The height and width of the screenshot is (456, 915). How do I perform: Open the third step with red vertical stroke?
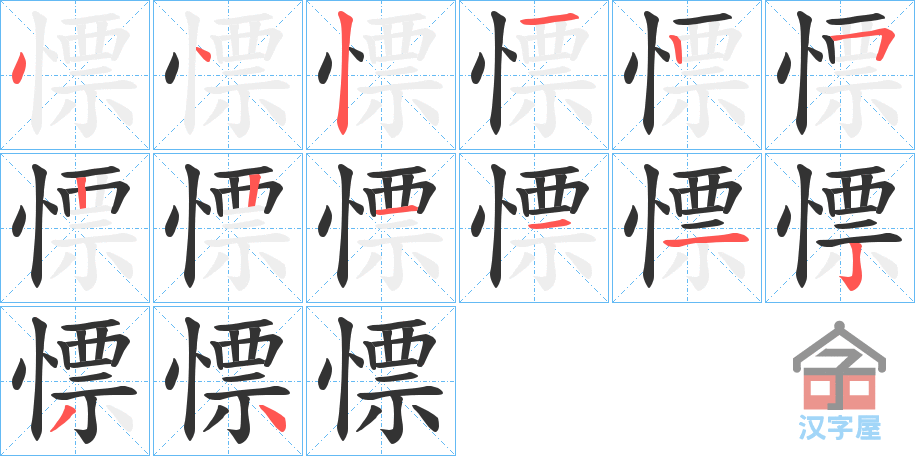pyautogui.click(x=381, y=75)
